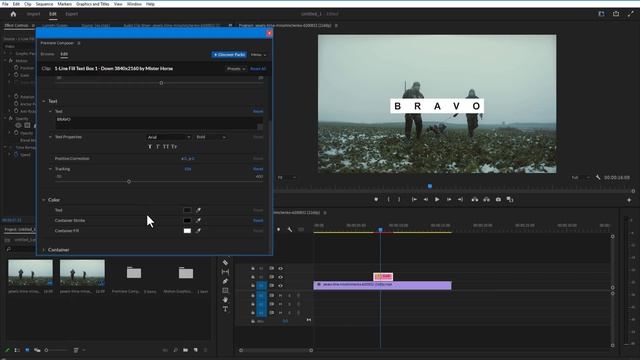Toggle animation stopwatch for Opacity in Effect Controls

pos(16,133)
